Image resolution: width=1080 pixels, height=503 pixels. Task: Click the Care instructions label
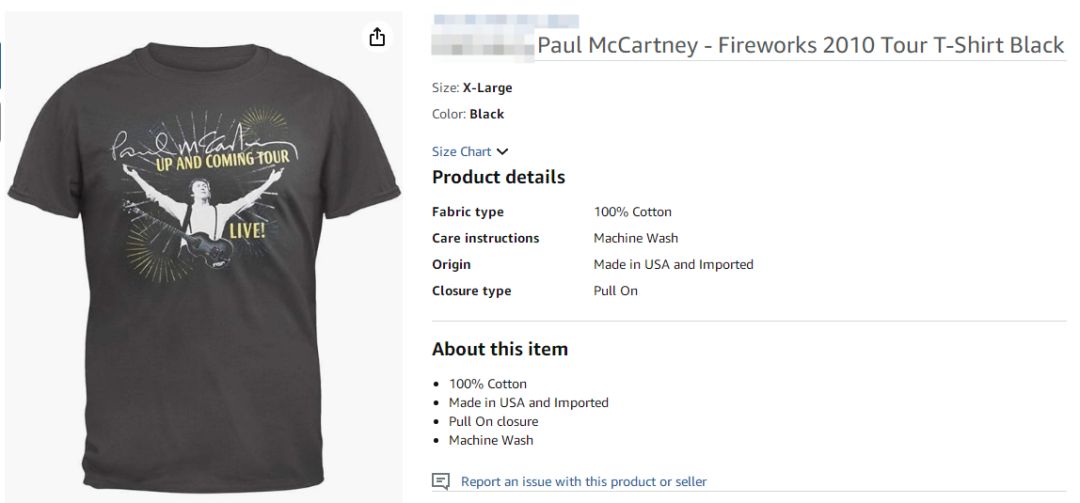(485, 238)
